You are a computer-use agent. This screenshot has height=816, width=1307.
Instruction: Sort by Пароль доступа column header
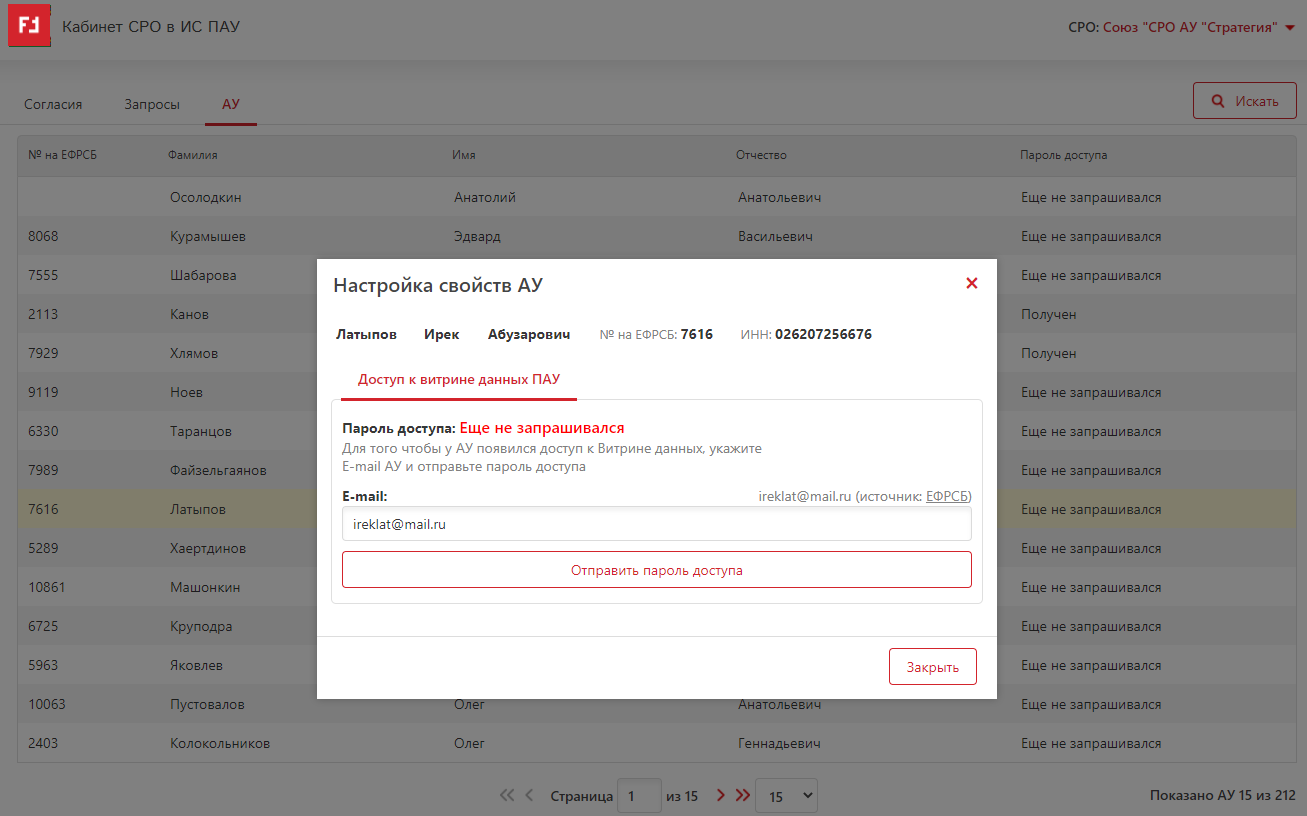click(x=1063, y=155)
